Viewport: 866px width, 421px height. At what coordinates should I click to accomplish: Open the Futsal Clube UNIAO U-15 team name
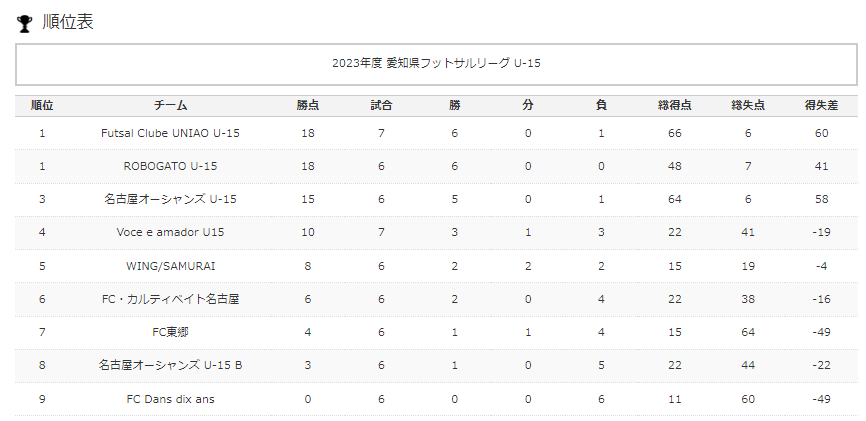tap(170, 133)
